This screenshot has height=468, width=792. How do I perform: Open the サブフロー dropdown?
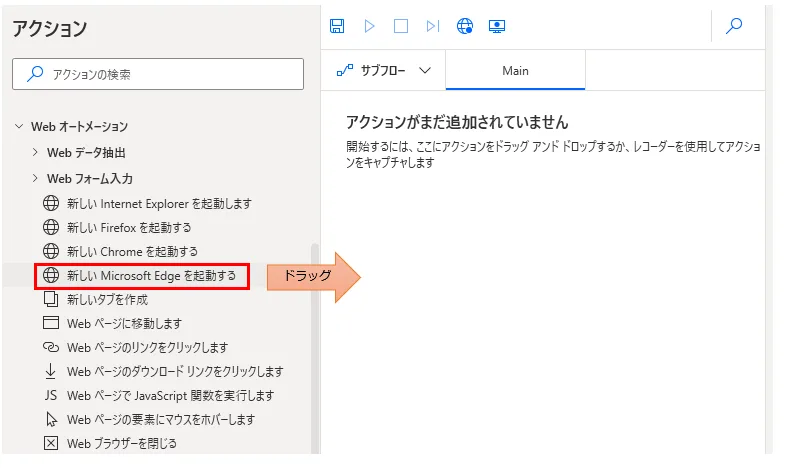(384, 71)
